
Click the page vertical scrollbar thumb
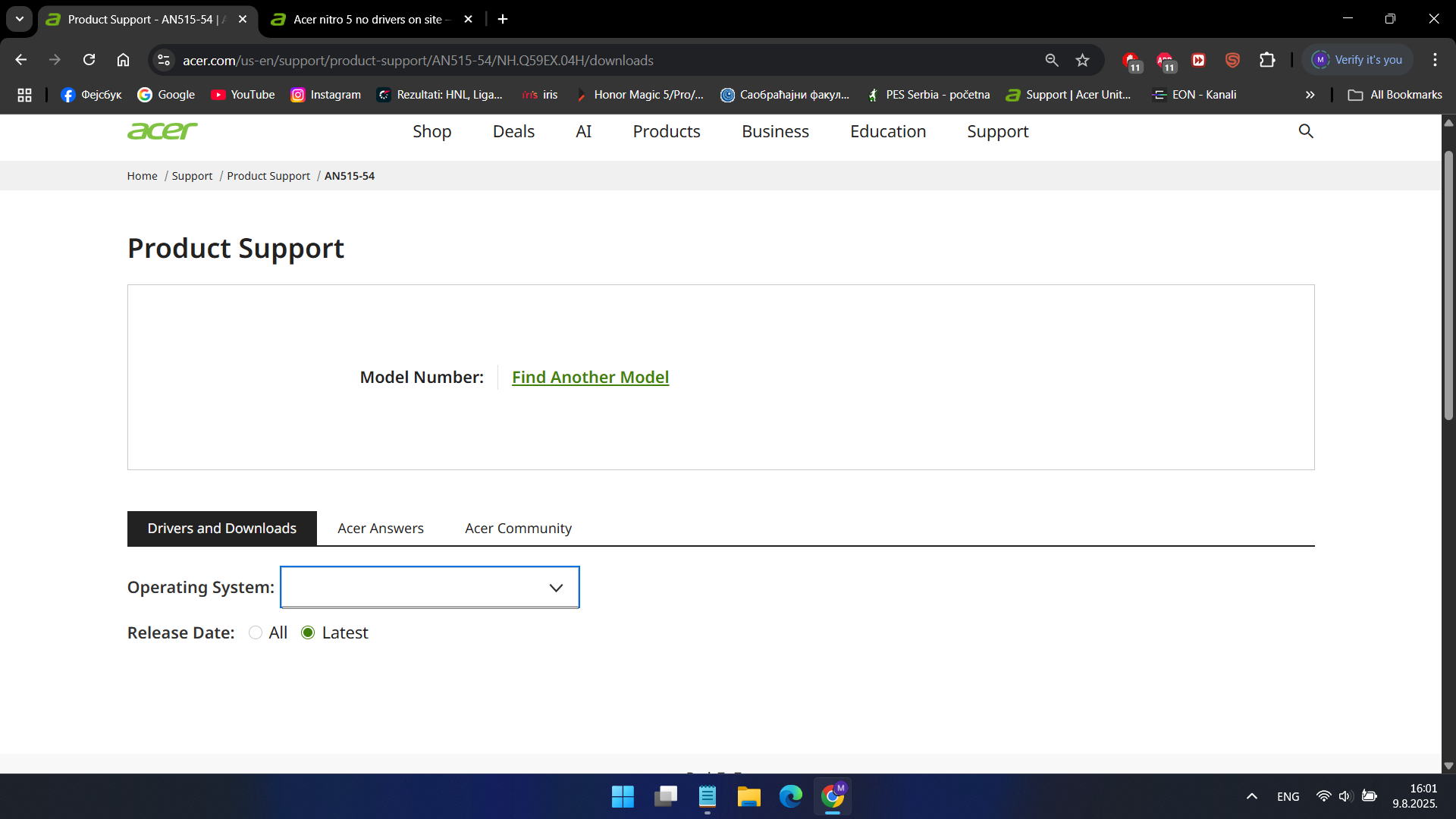click(1448, 284)
